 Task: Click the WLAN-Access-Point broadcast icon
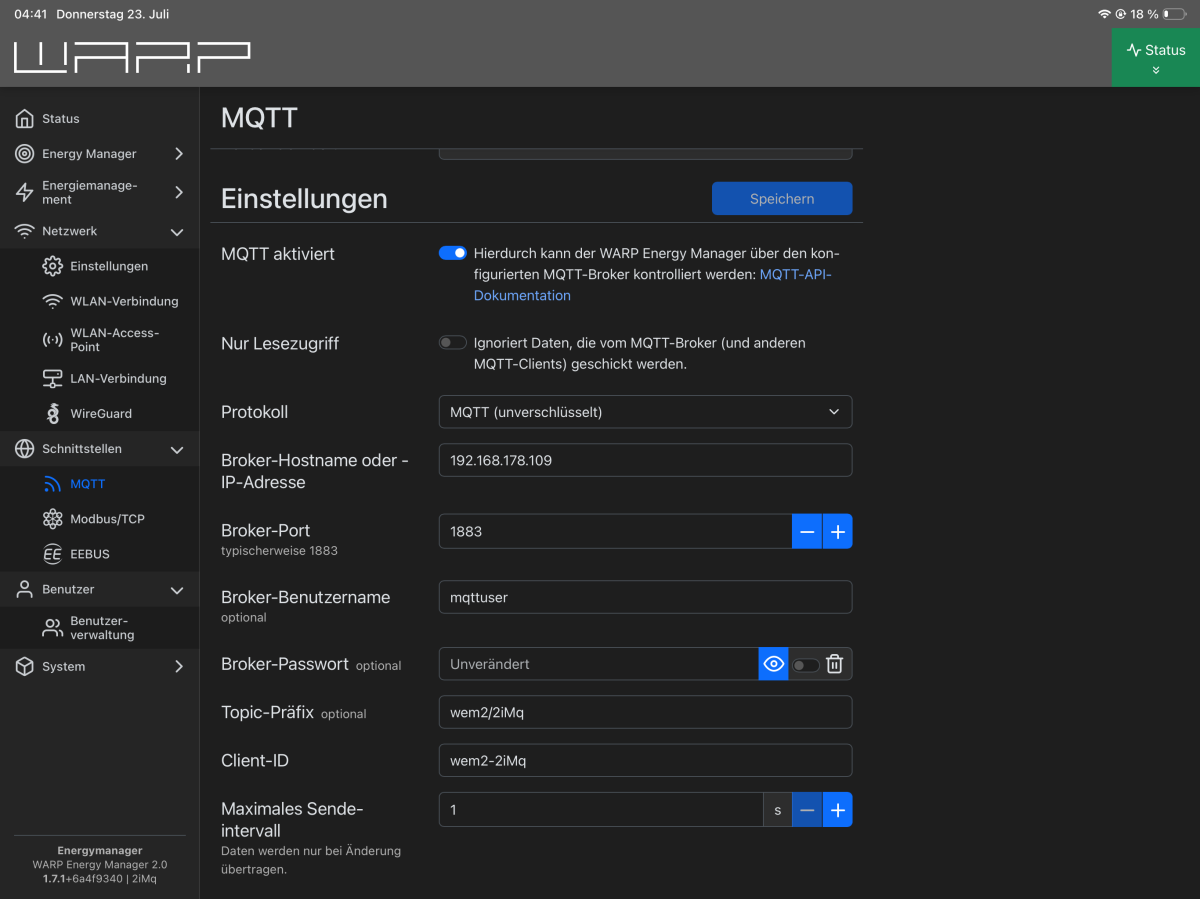coord(53,340)
